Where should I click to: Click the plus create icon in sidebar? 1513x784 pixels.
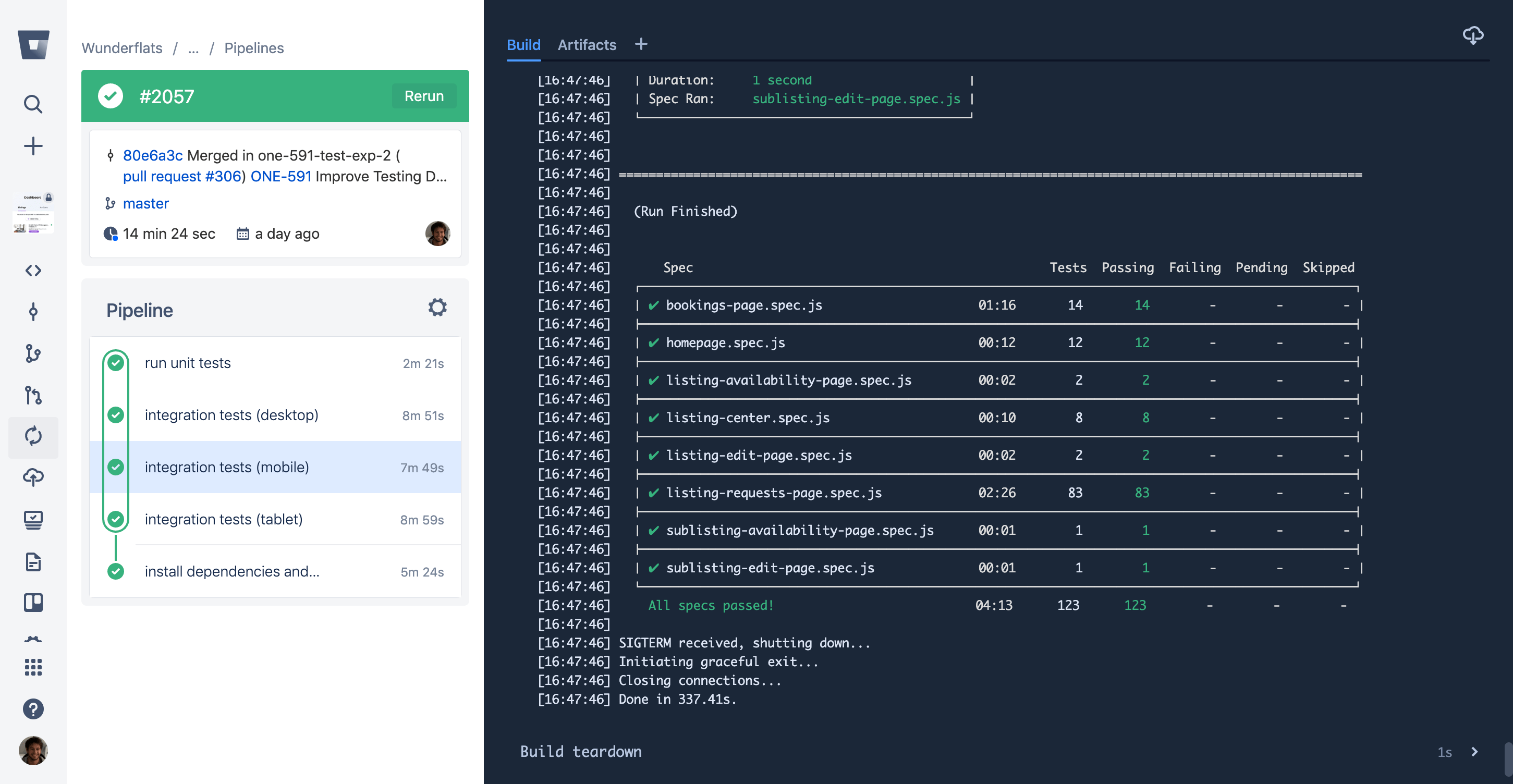tap(33, 145)
